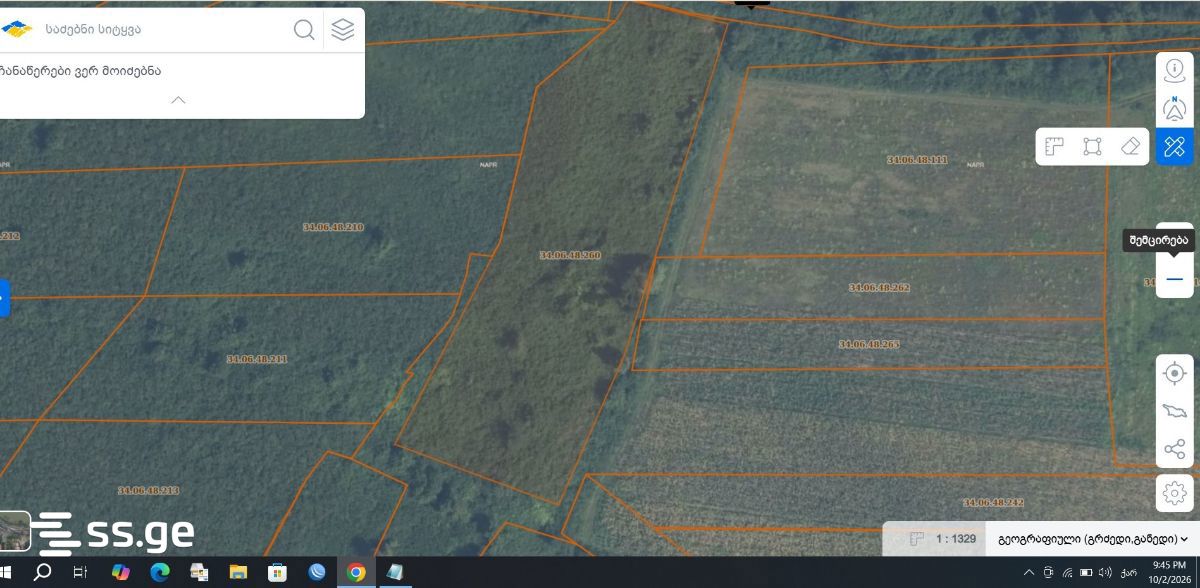Zoom out with the minus button
Image resolution: width=1200 pixels, height=588 pixels.
pos(1174,279)
